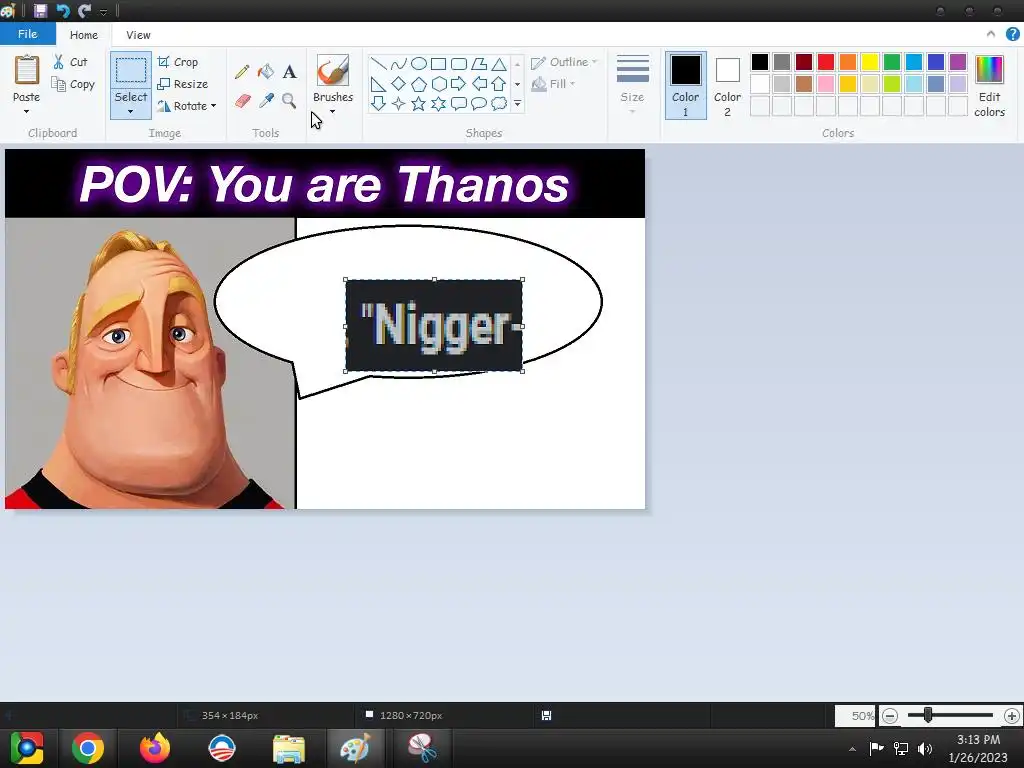Select the Eraser tool

coord(242,101)
